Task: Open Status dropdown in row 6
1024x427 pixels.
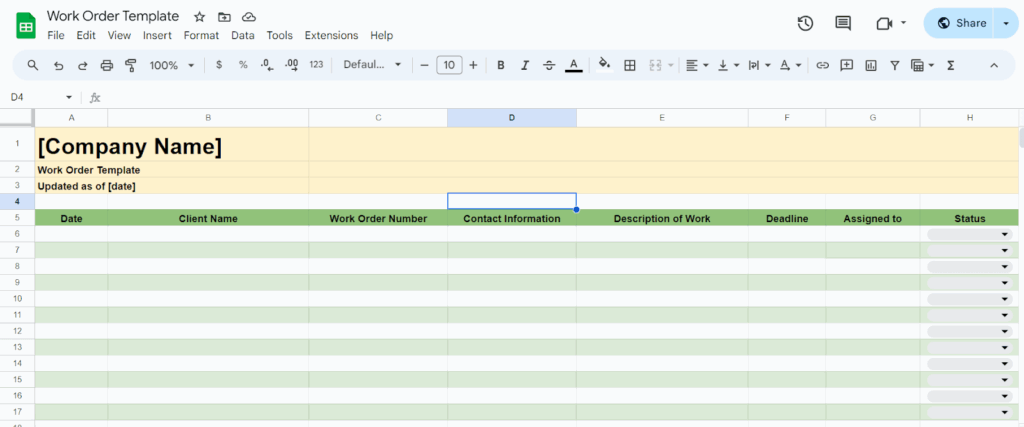Action: click(1004, 234)
